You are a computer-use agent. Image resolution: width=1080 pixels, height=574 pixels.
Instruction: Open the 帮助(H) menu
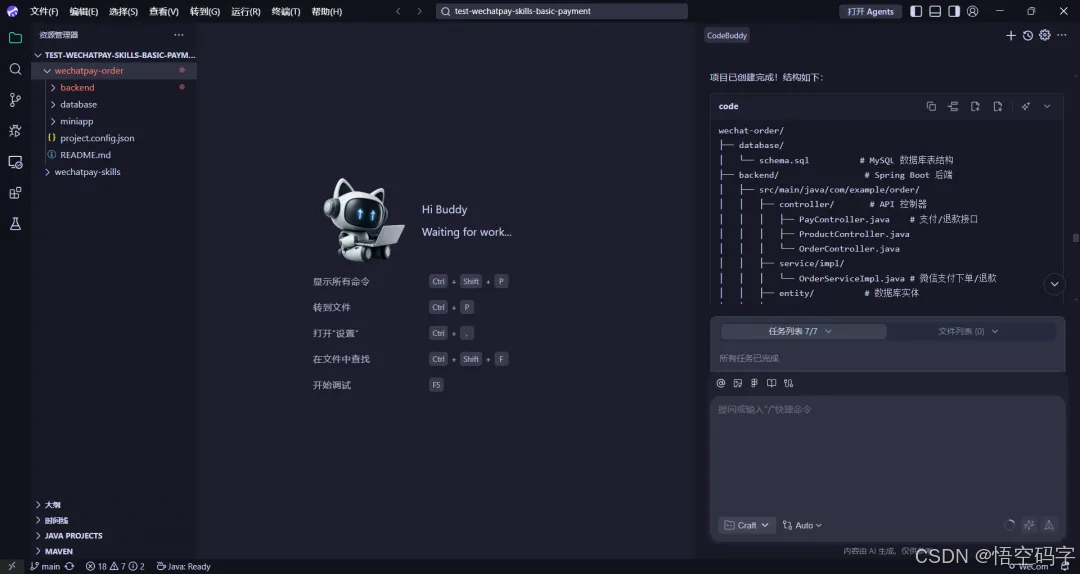pos(326,11)
